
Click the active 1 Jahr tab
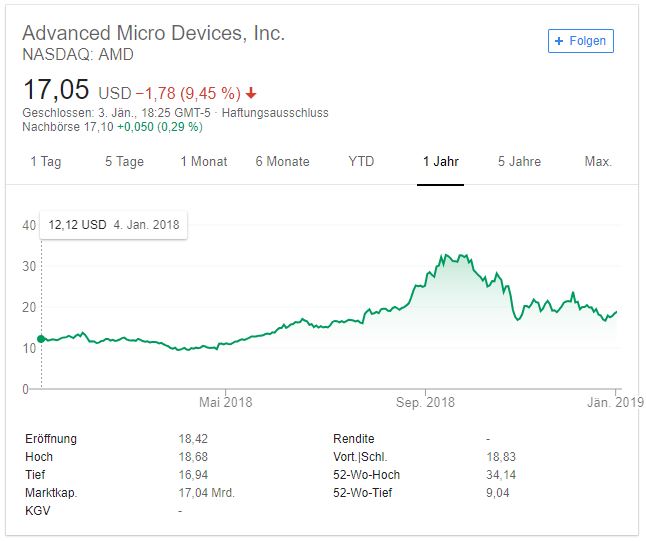[440, 161]
